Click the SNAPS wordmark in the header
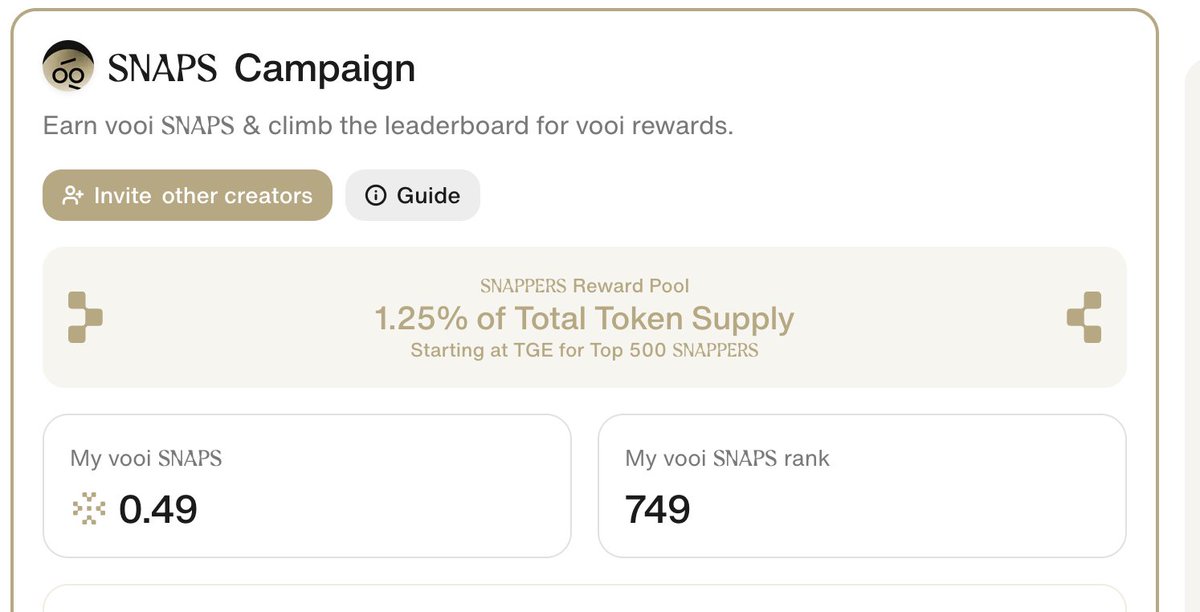This screenshot has height=612, width=1200. coord(161,69)
